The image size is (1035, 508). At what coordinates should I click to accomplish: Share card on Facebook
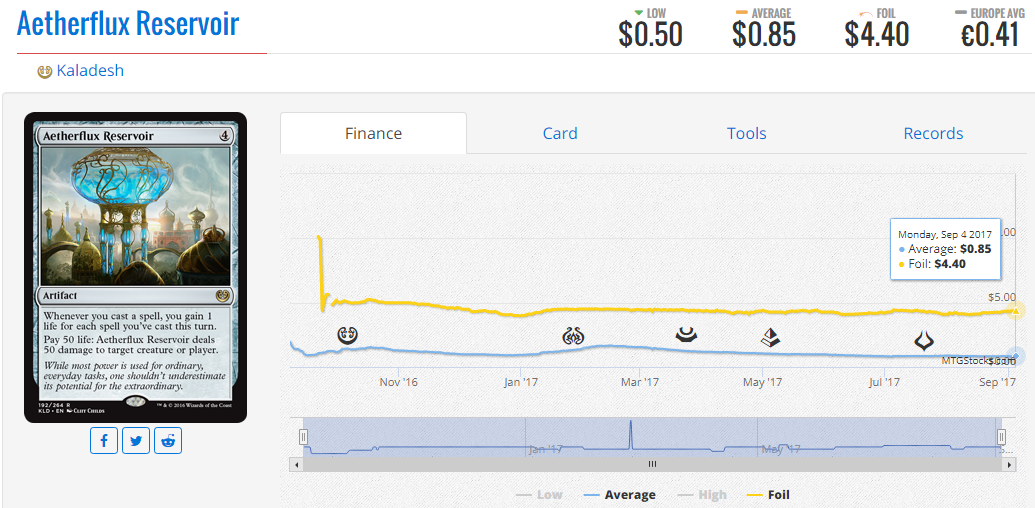tap(104, 441)
